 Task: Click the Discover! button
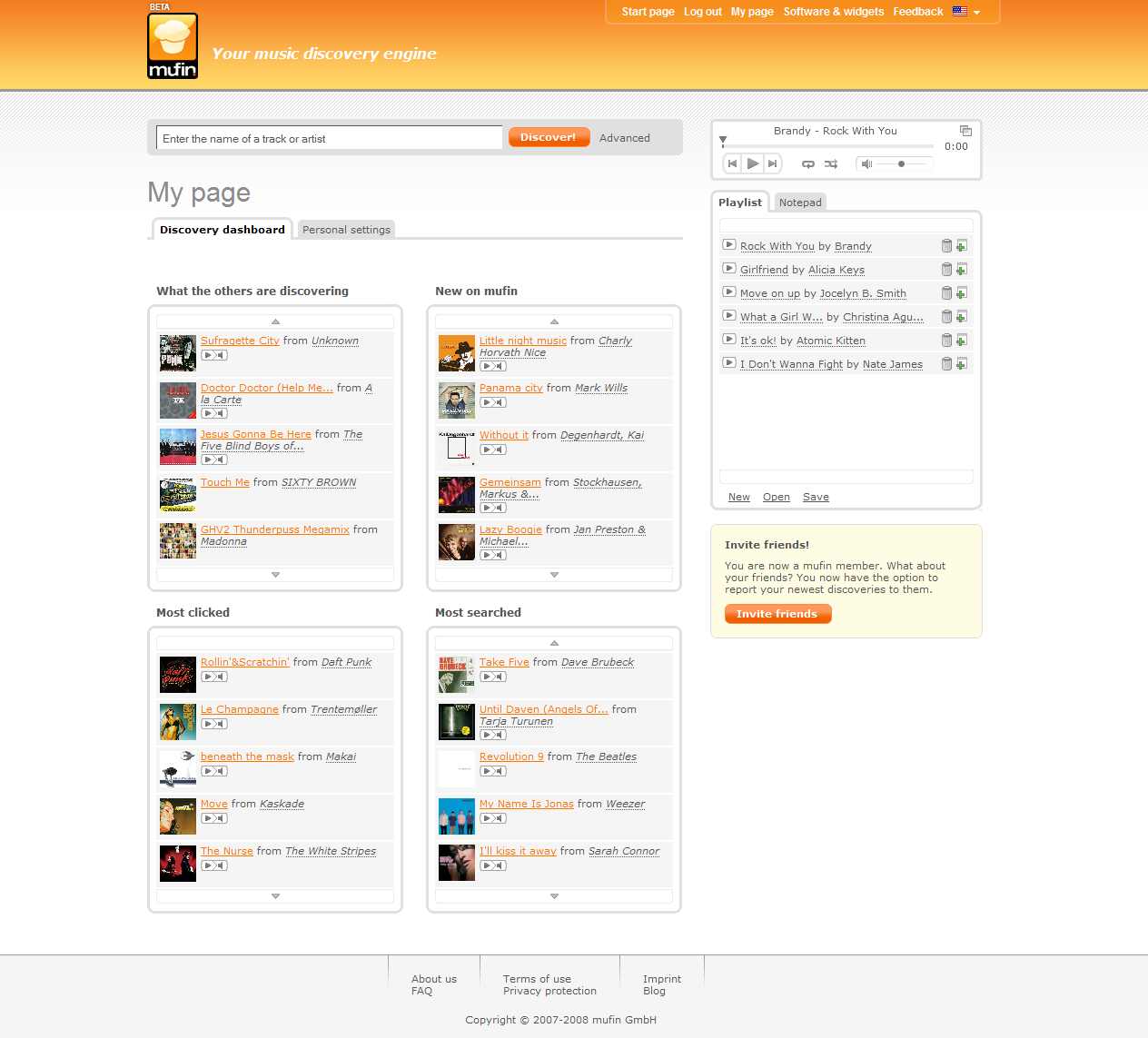click(x=549, y=137)
